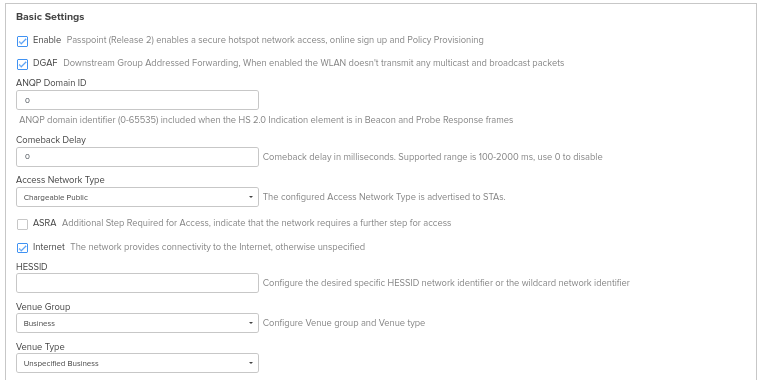757x380 pixels.
Task: Expand the Venue Group Business dropdown
Action: pos(137,323)
